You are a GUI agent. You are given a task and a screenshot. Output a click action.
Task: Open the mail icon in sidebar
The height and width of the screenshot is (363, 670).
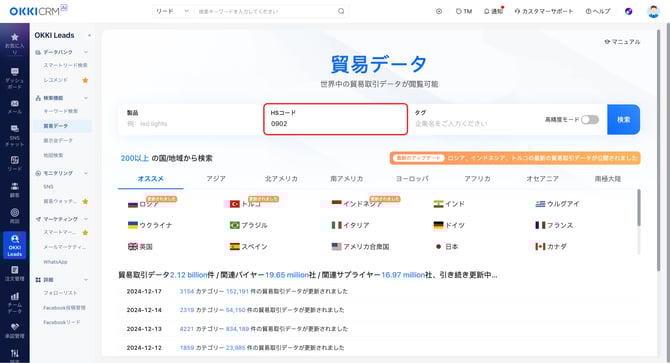pyautogui.click(x=15, y=106)
